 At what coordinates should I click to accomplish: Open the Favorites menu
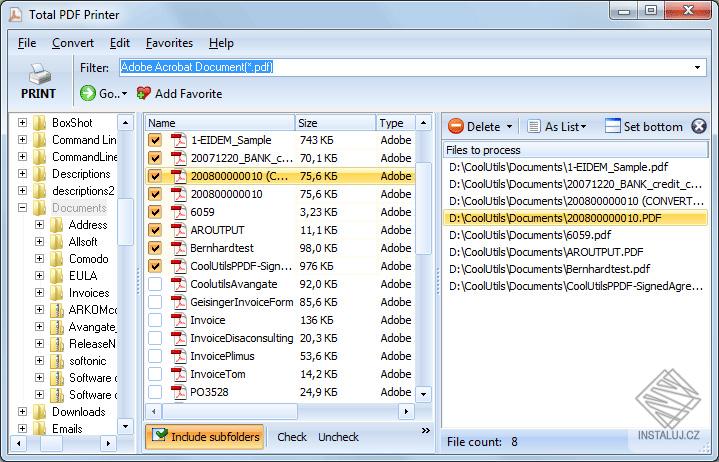tap(169, 43)
